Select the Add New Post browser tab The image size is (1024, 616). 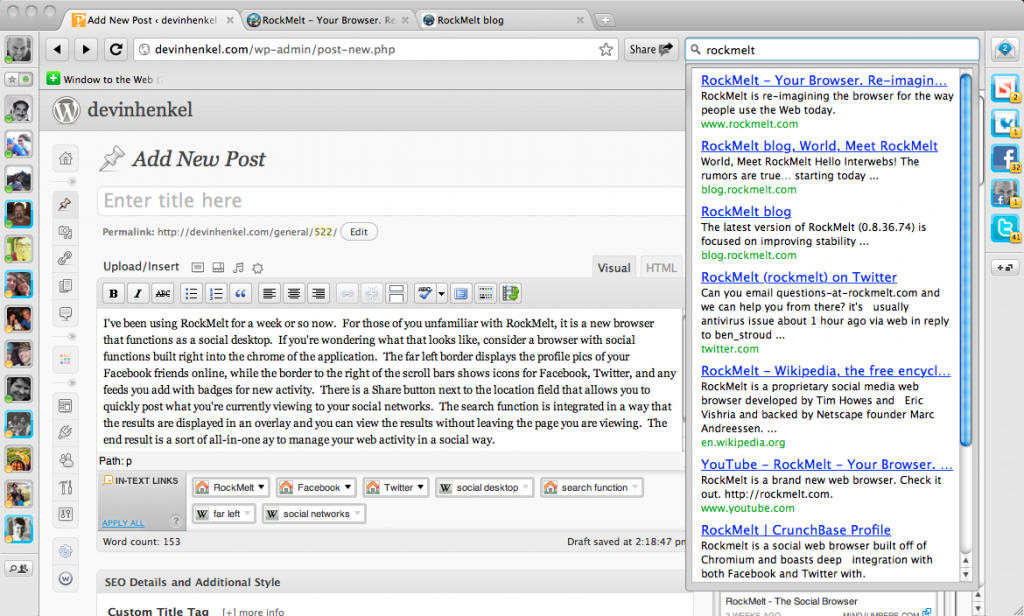(152, 20)
